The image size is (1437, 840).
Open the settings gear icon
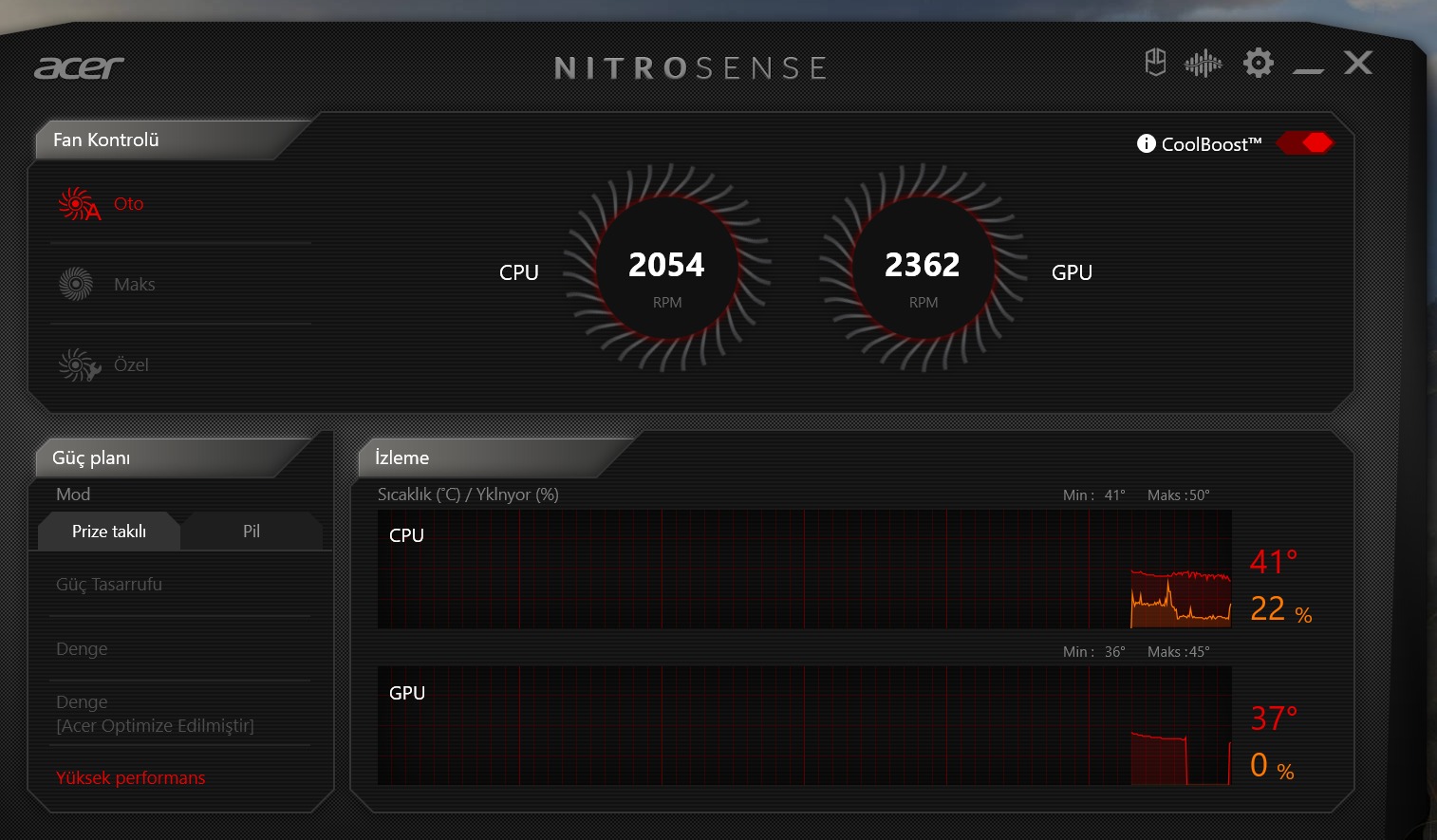coord(1259,64)
